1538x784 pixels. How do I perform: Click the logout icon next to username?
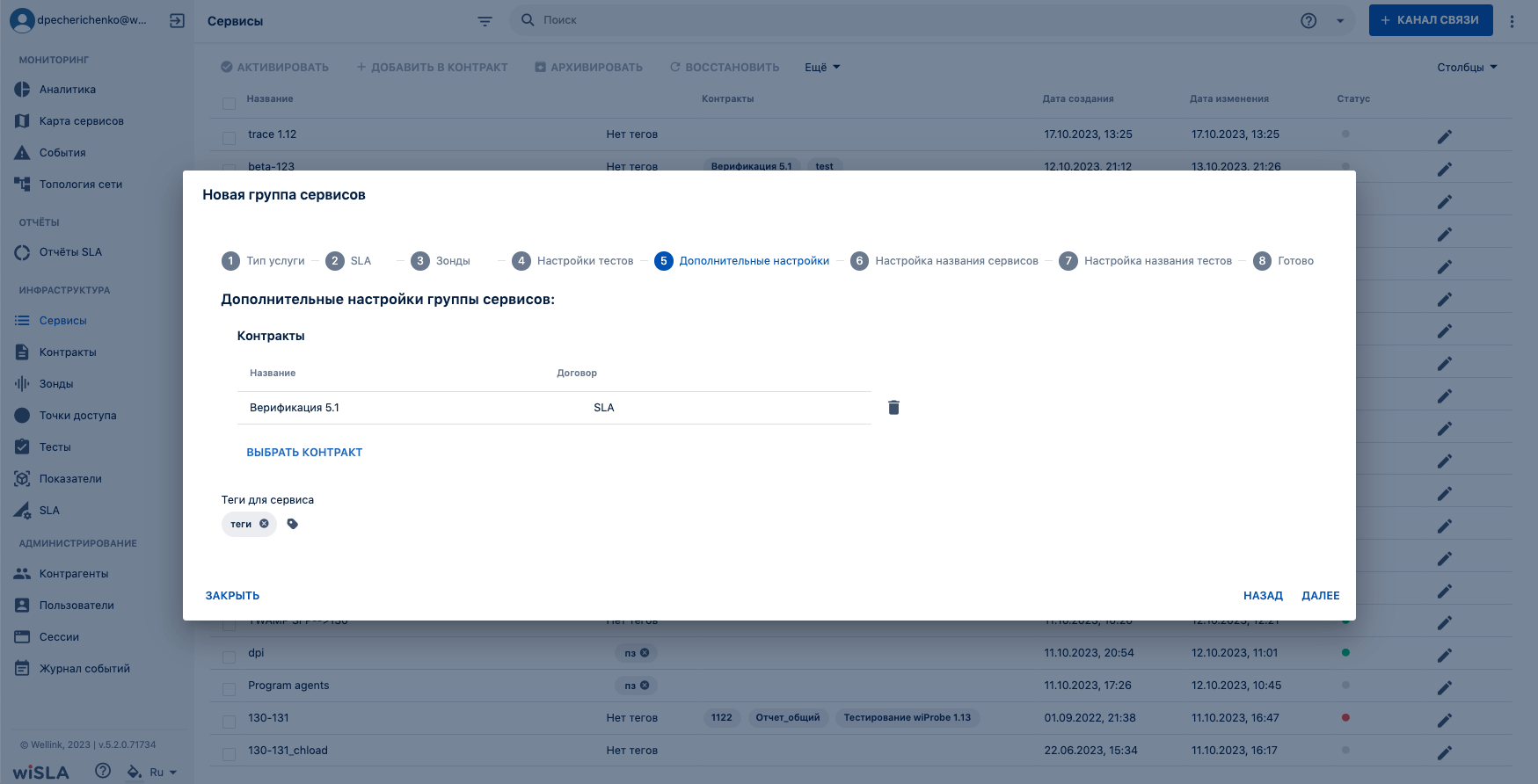[177, 20]
